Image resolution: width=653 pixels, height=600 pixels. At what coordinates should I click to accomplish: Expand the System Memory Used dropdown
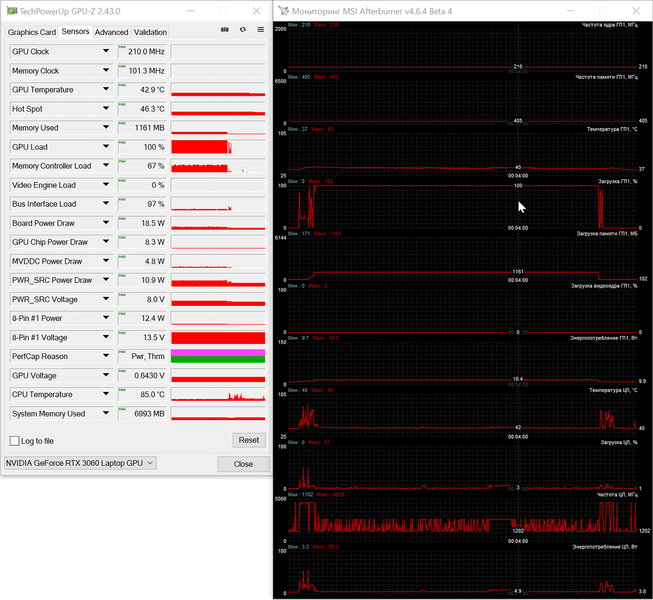tap(106, 413)
